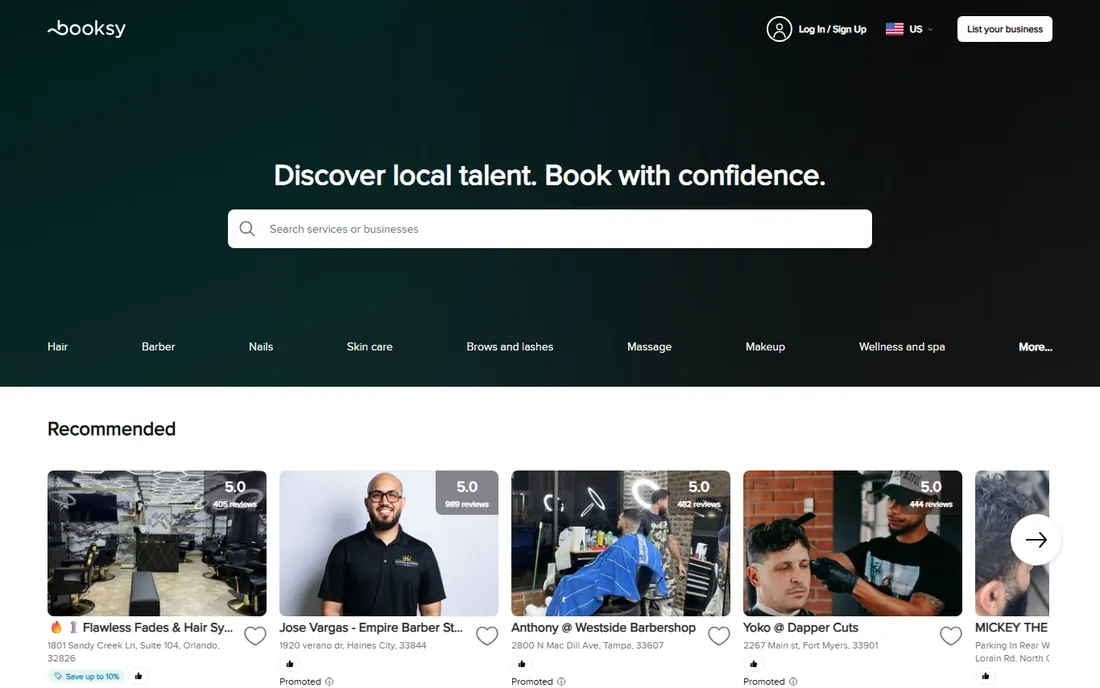Click fire emoji on Flawless Fades title

56,628
